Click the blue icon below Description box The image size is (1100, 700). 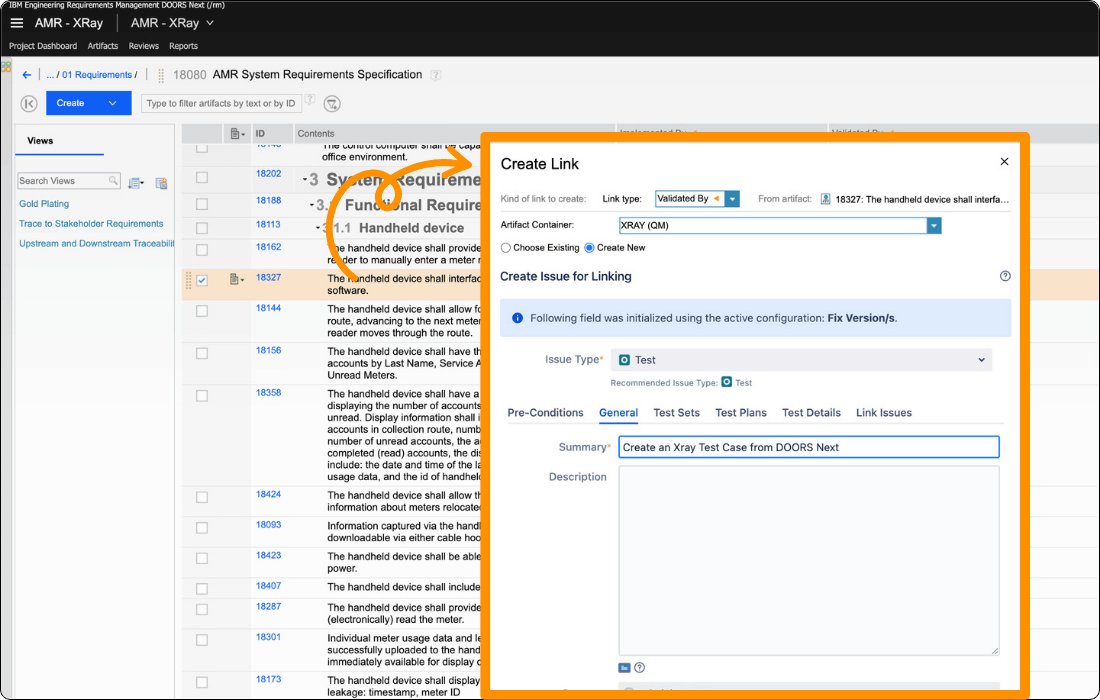point(624,668)
